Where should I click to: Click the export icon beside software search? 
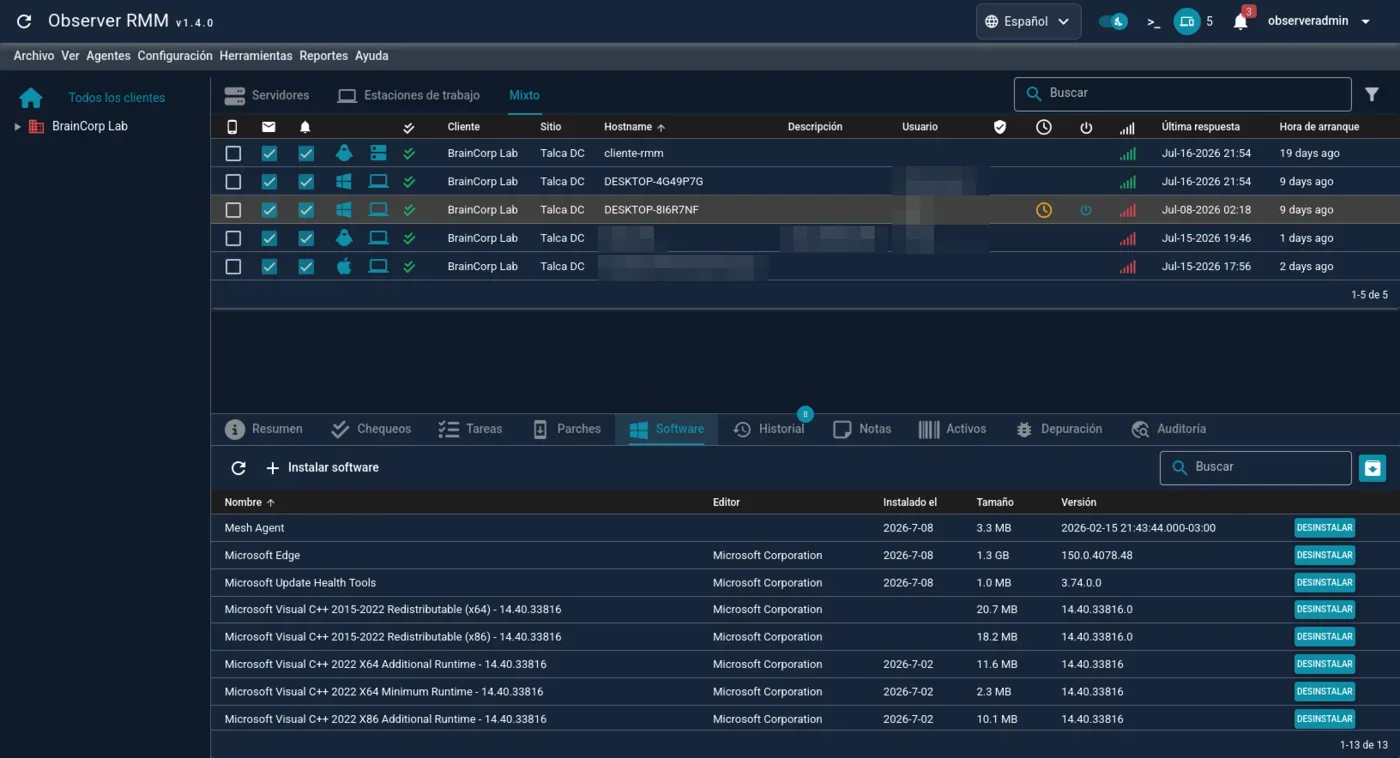click(x=1372, y=467)
